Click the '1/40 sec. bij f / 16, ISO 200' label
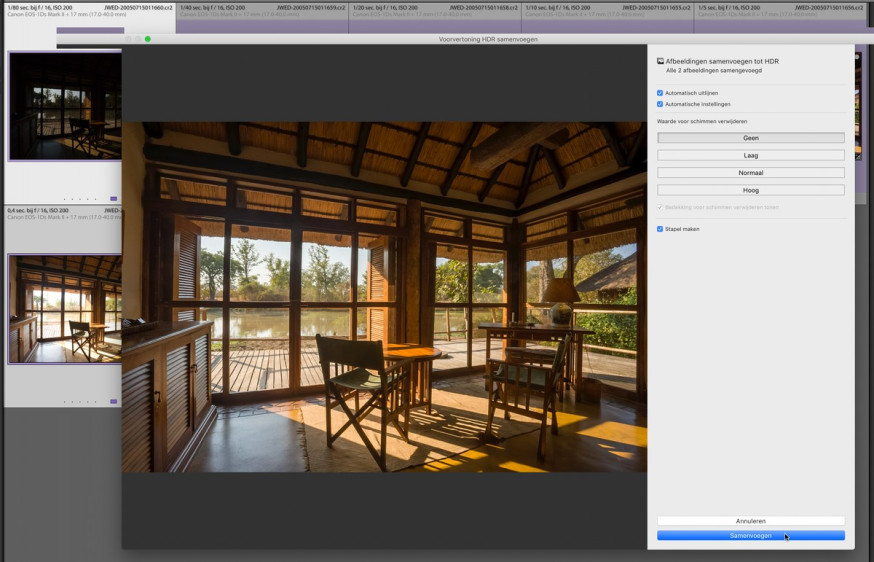This screenshot has height=562, width=874. (212, 8)
